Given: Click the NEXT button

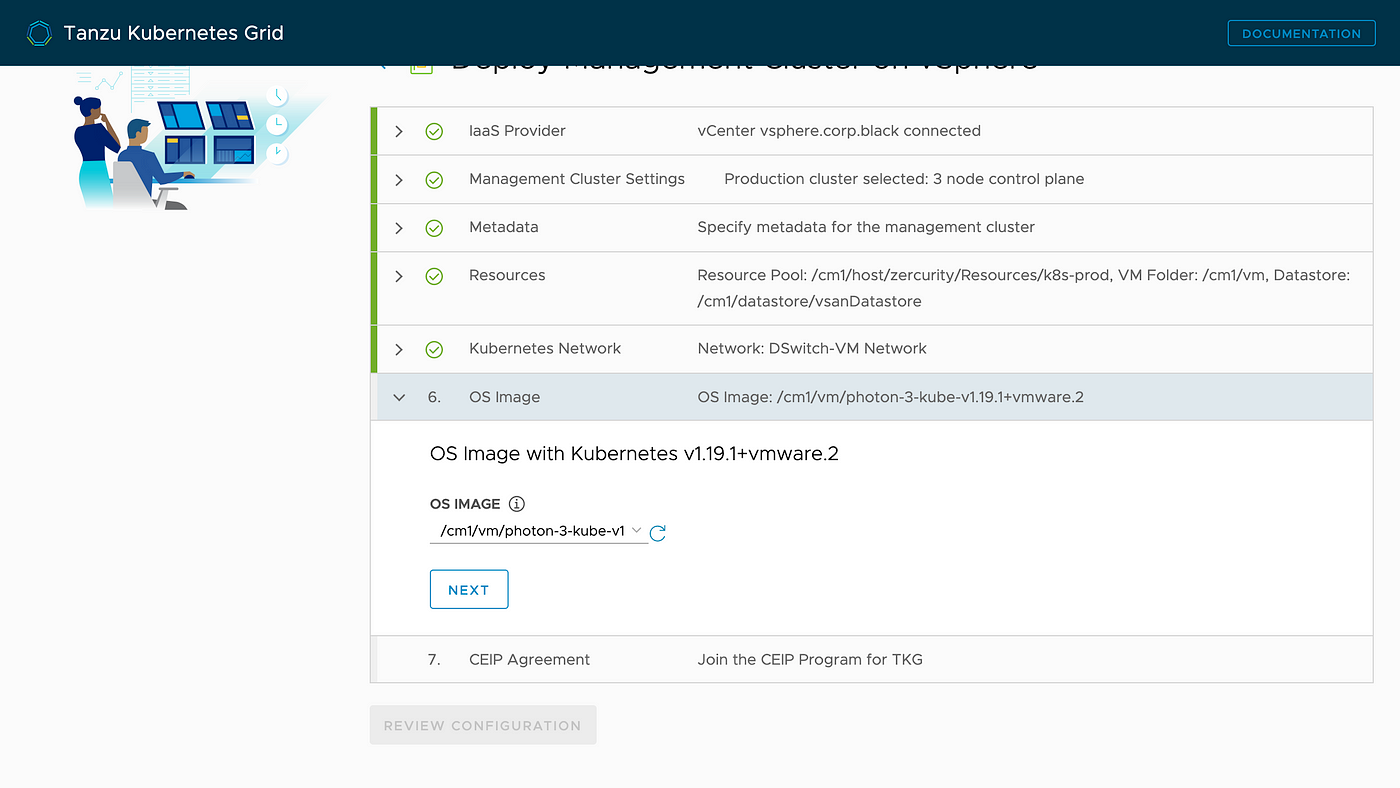Looking at the screenshot, I should (469, 589).
